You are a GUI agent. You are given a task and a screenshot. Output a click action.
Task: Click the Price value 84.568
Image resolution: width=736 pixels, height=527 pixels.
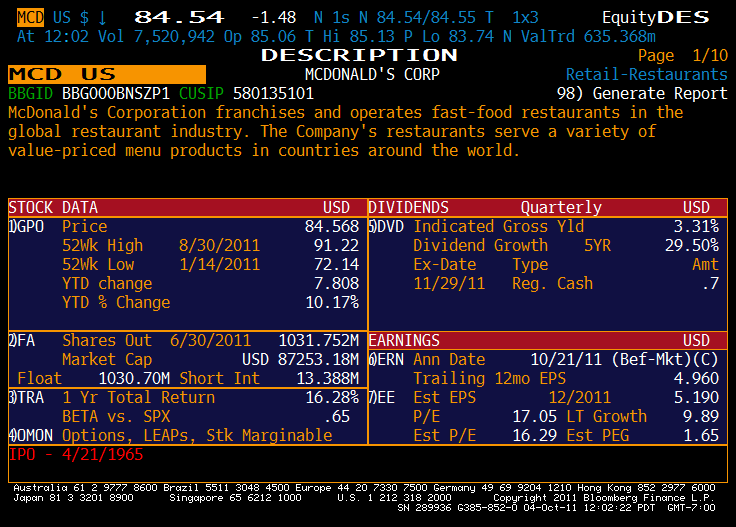tap(332, 227)
